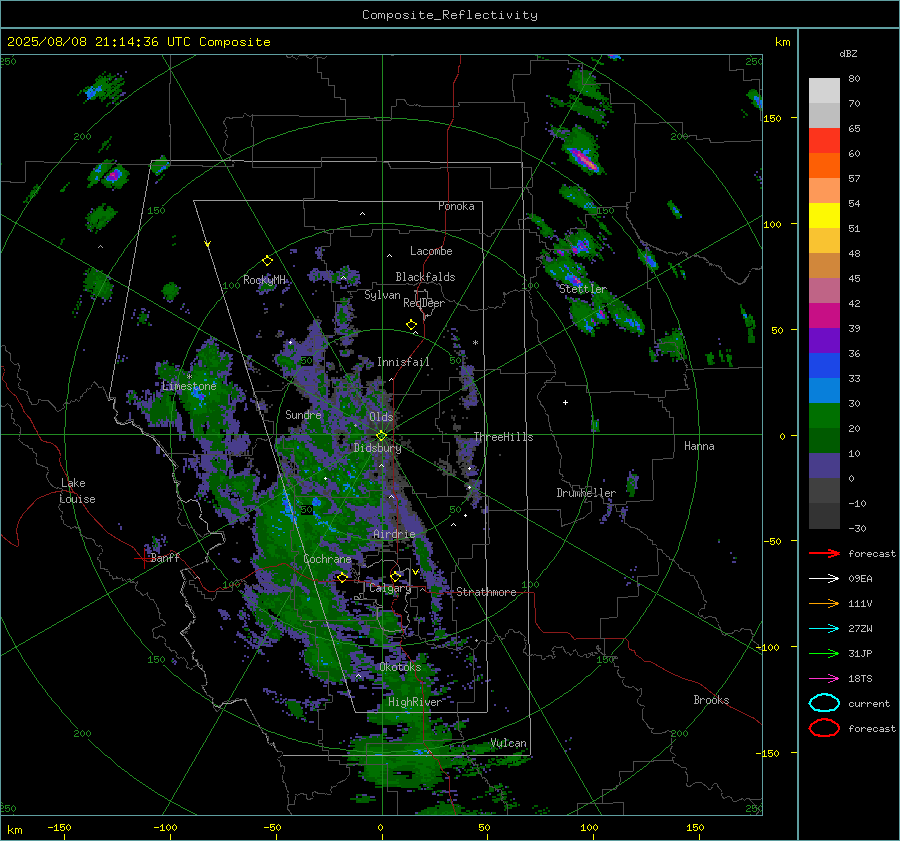Screen dimensions: 900x841
Task: Click the Strathmore city label
Action: tap(486, 592)
